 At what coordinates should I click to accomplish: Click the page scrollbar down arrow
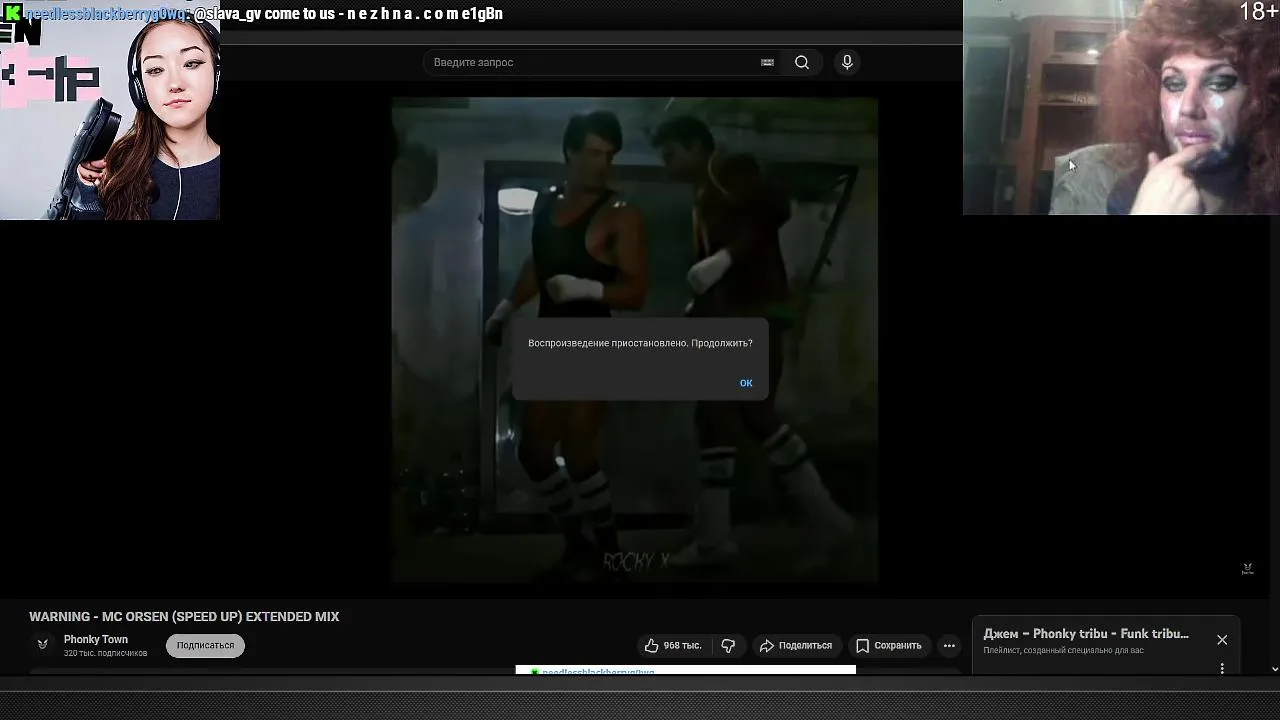(x=1274, y=669)
